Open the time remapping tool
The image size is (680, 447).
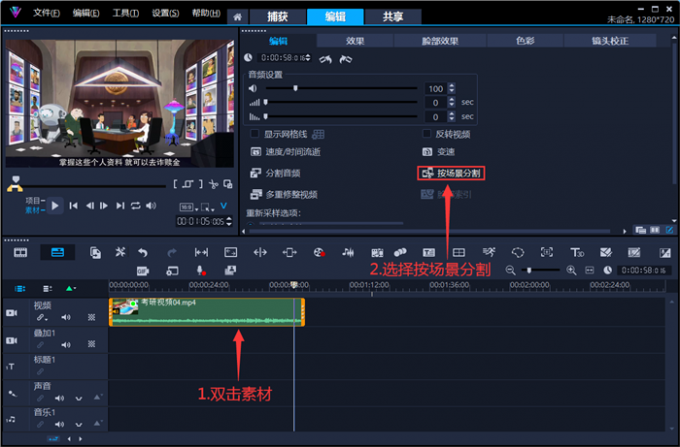coord(489,252)
